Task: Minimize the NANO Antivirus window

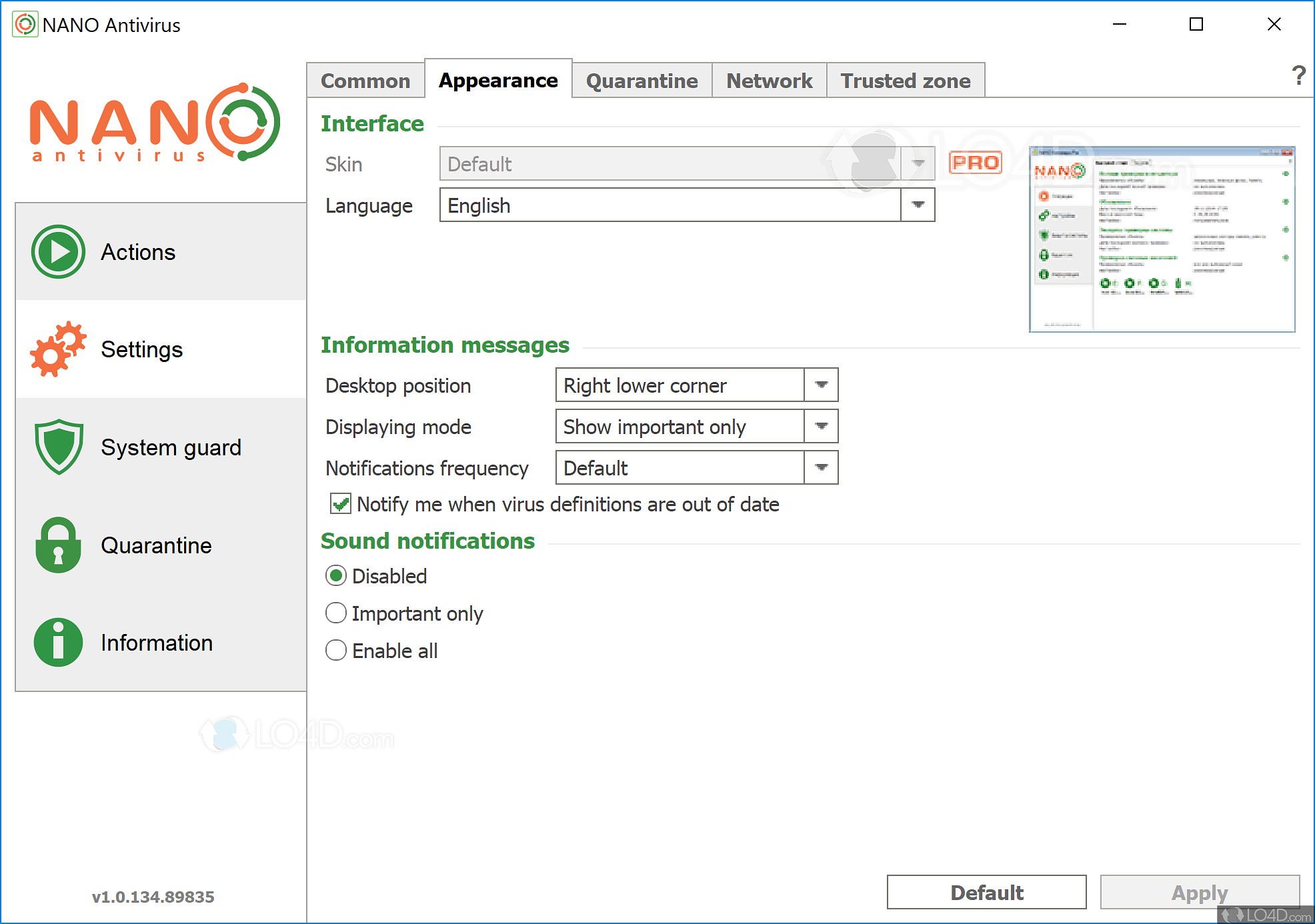Action: 1120,25
